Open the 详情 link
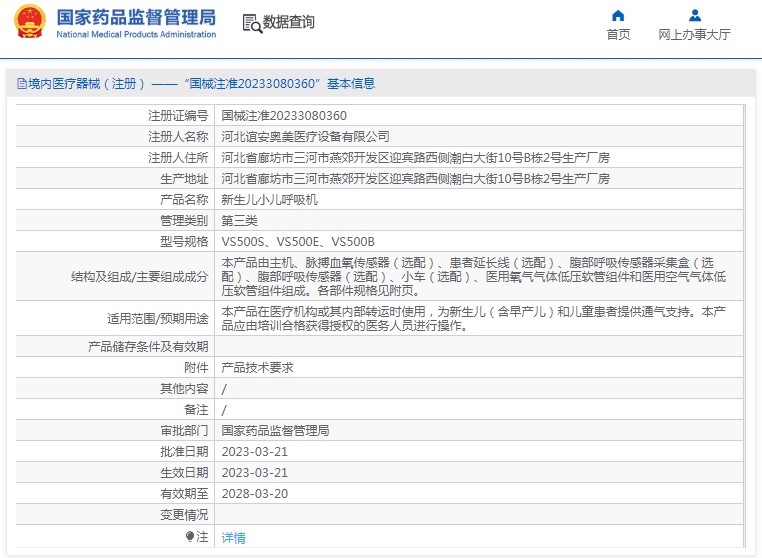Screen dimensions: 762x558 (x=233, y=538)
